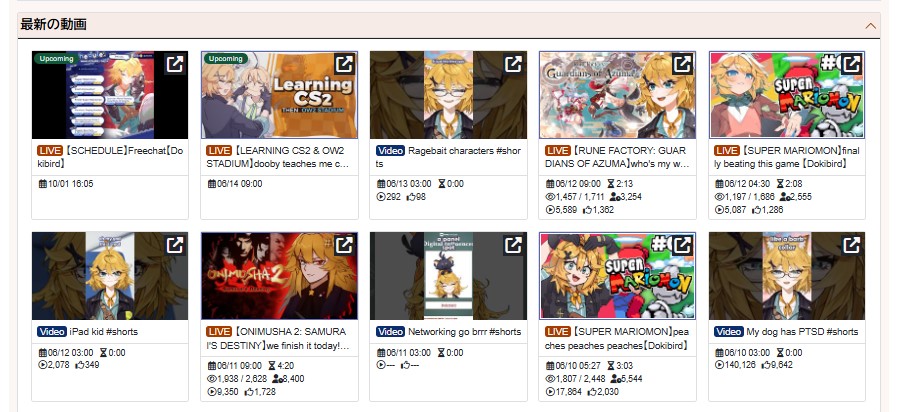This screenshot has width=898, height=412.
Task: Click the Upcoming badge on Freechat thumbnail
Action: [56, 58]
